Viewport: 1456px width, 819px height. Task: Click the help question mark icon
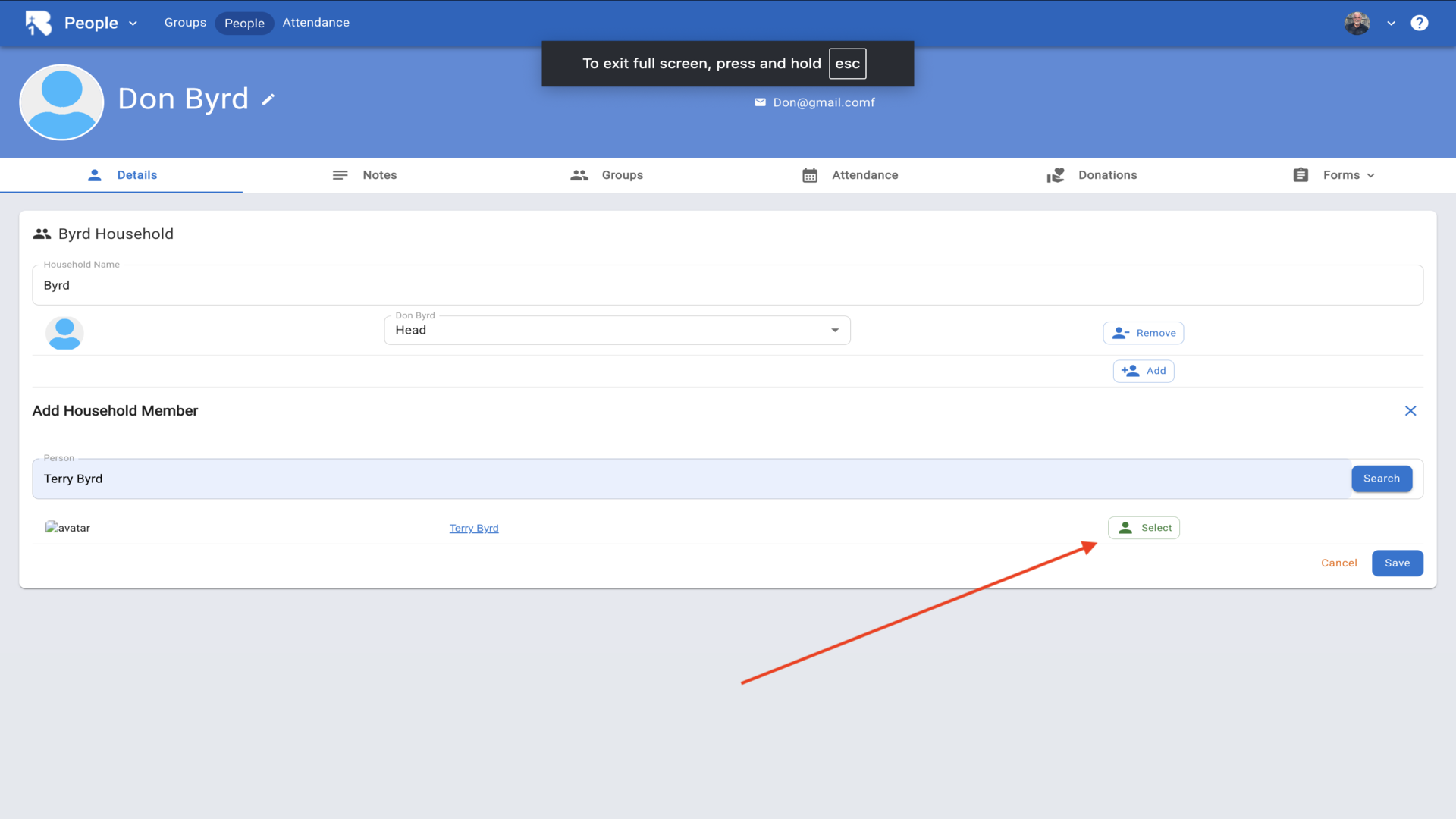(1419, 23)
